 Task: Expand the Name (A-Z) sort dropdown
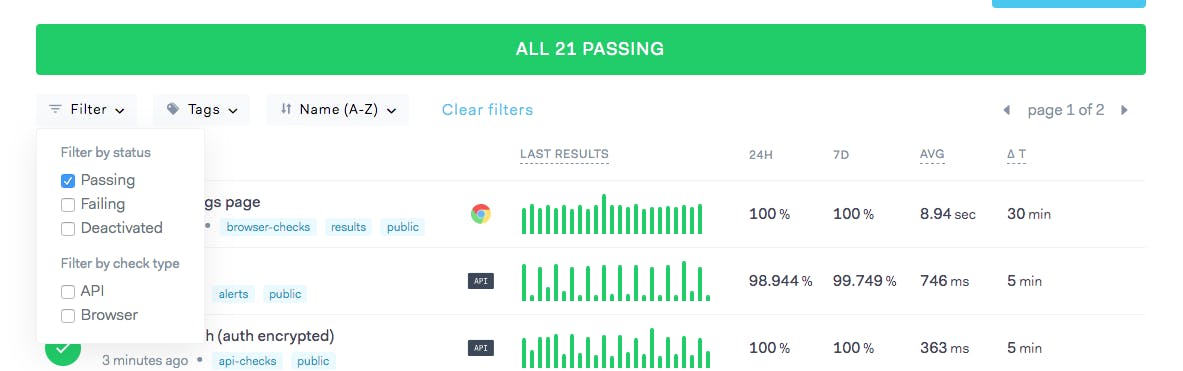pyautogui.click(x=337, y=109)
